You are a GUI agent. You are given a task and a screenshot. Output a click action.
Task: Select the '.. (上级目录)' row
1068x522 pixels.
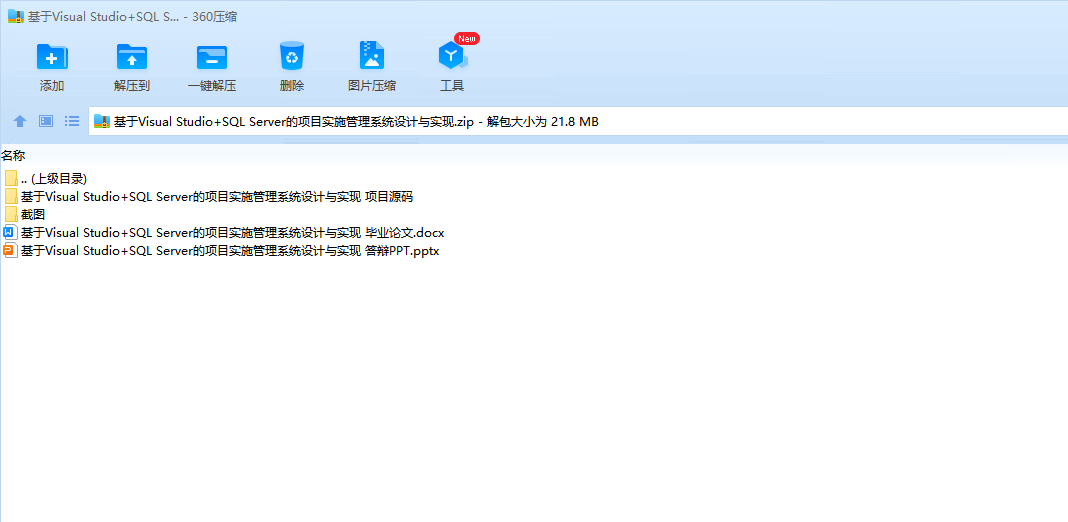tap(54, 179)
